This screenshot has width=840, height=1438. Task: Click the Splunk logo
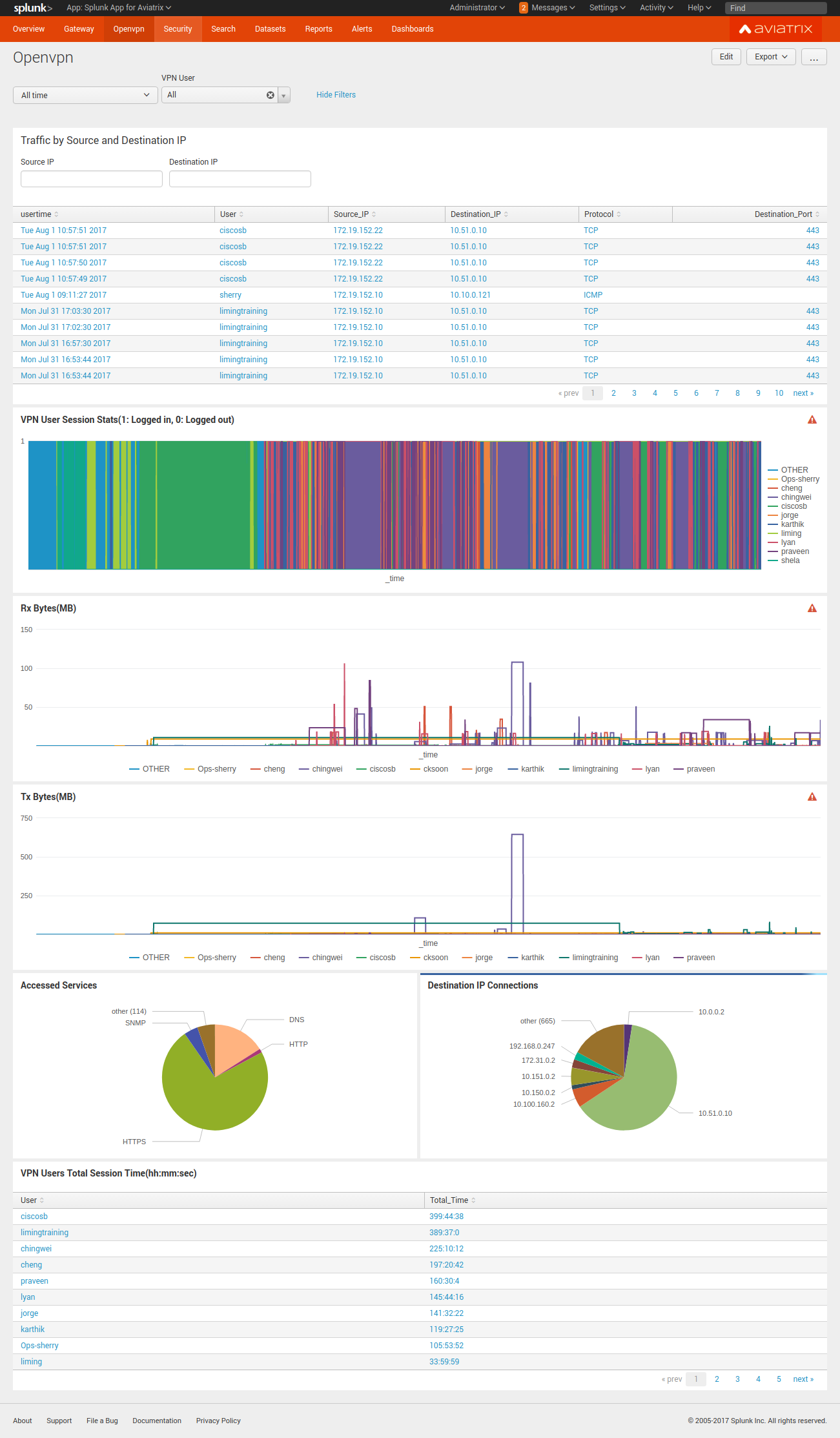[33, 8]
